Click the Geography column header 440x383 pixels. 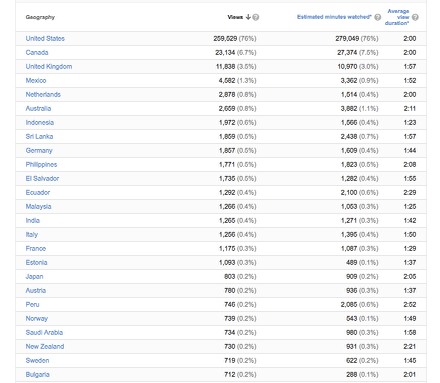click(40, 17)
